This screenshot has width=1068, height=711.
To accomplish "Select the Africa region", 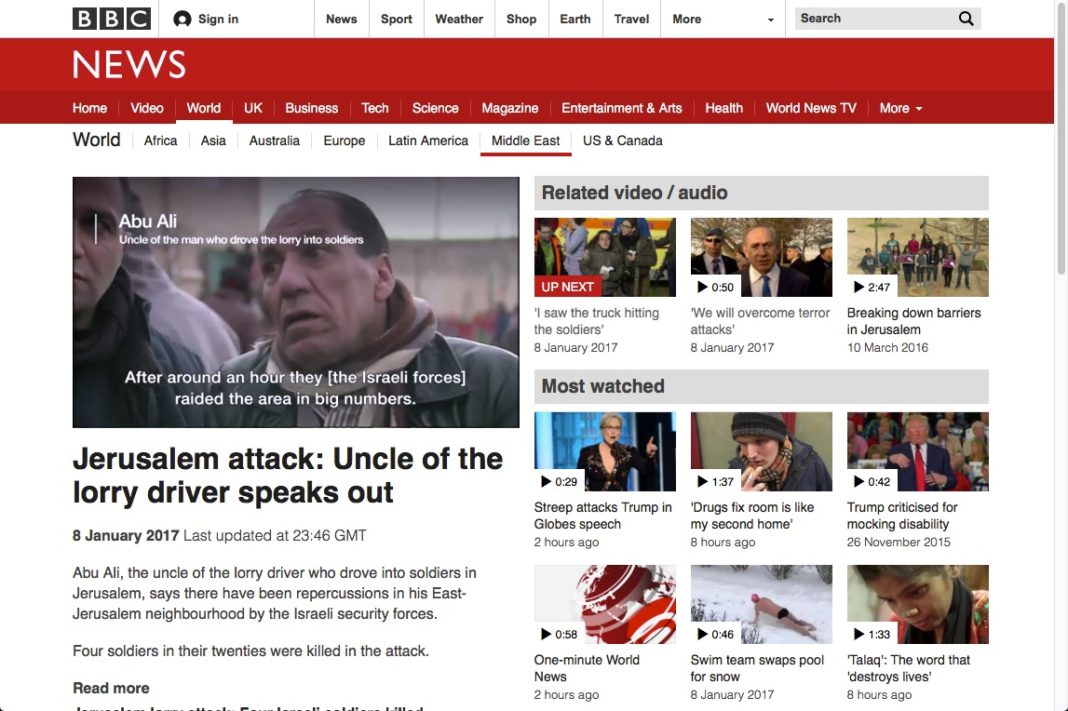I will pyautogui.click(x=160, y=141).
